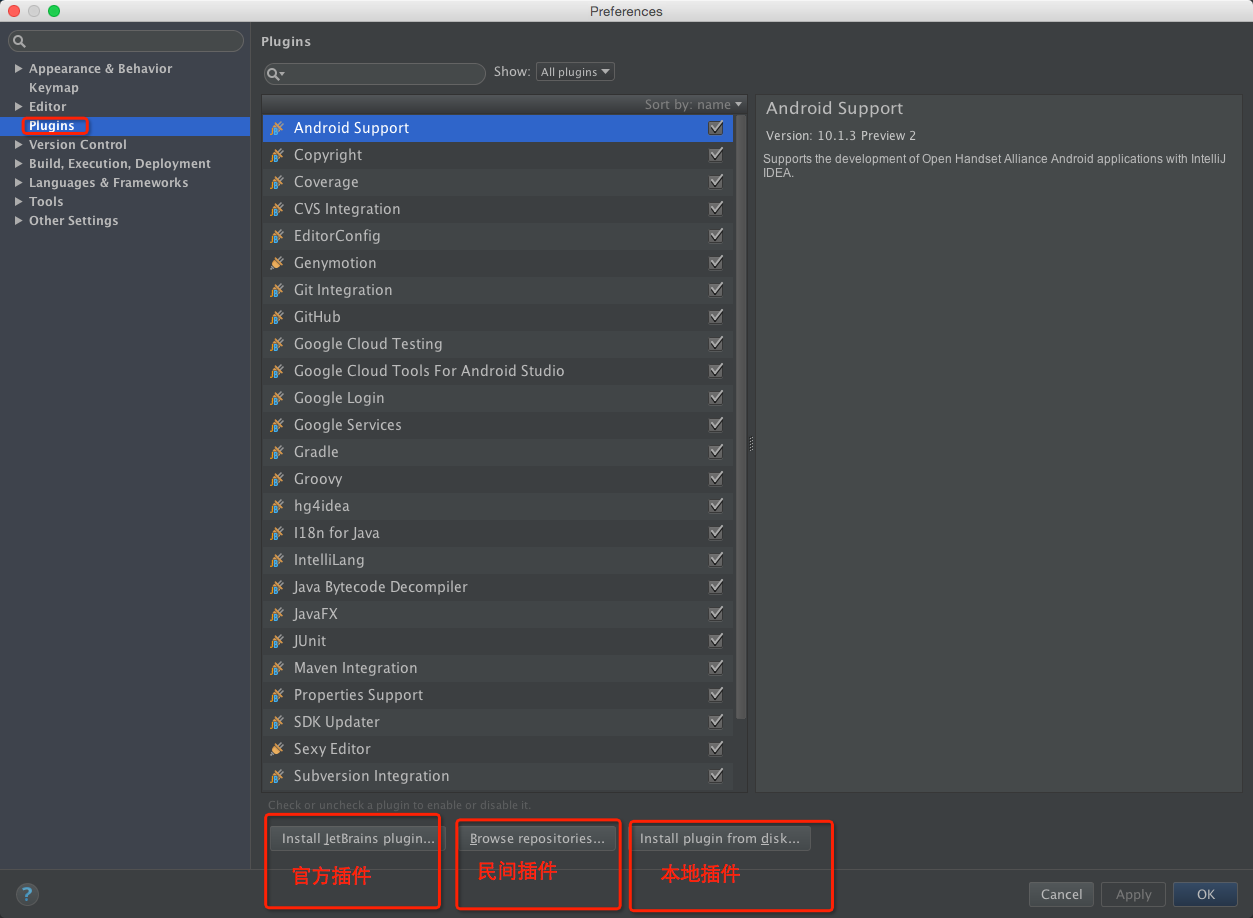Click the IntelliLang plugin icon
Viewport: 1253px width, 918px height.
click(277, 560)
